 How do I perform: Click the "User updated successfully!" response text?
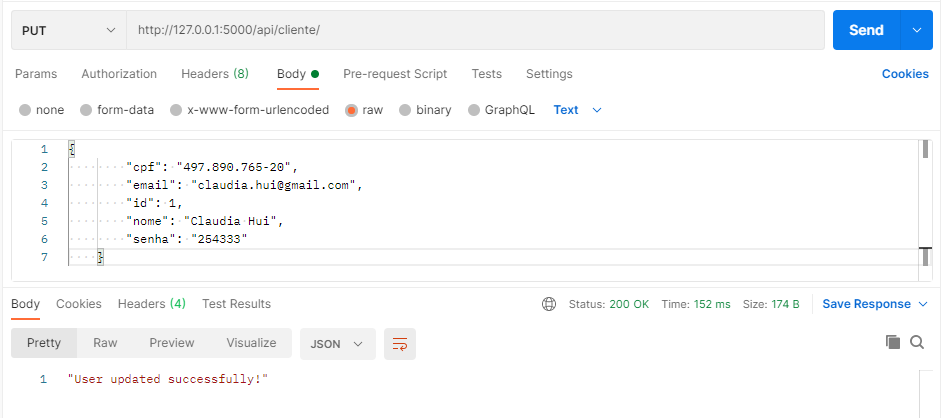(168, 379)
